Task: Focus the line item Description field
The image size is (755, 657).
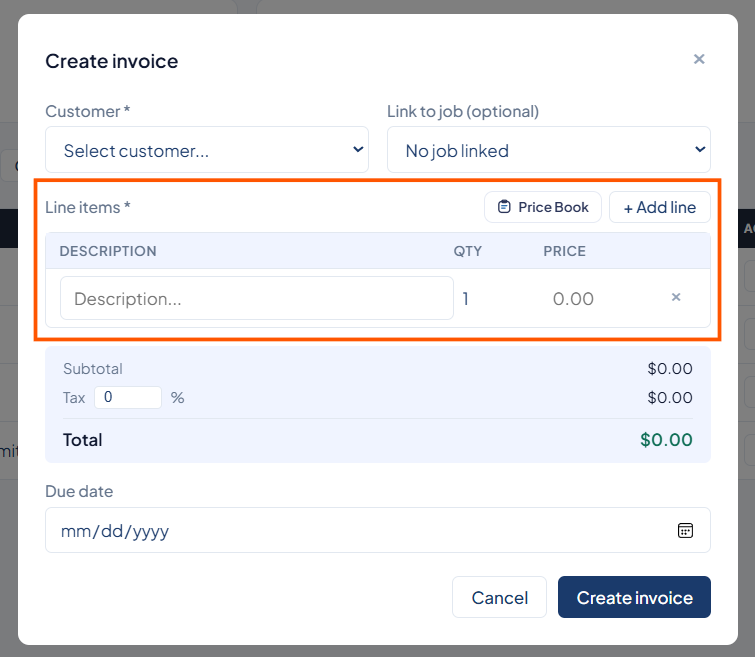Action: [257, 298]
